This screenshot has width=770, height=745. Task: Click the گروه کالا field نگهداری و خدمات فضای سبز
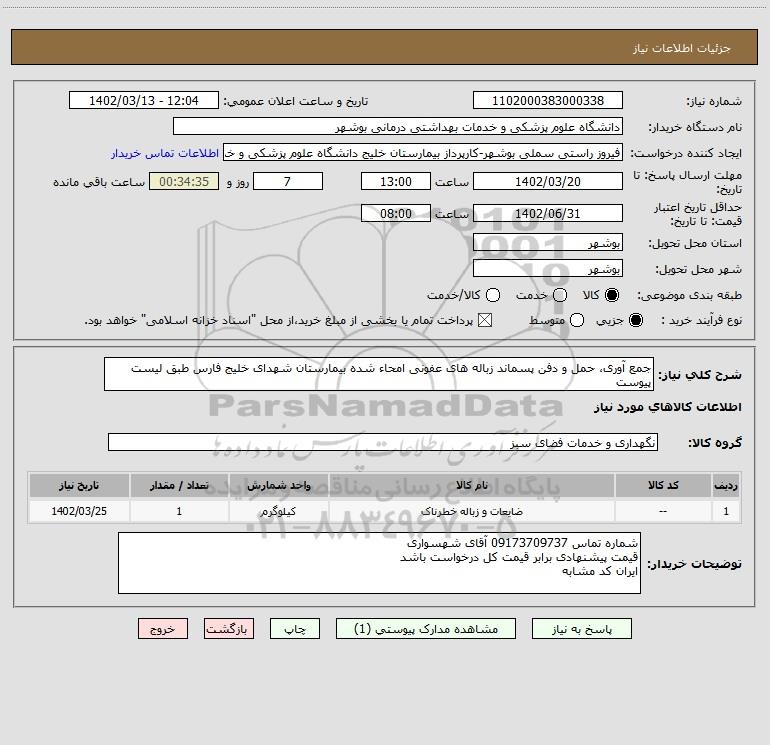[x=383, y=442]
